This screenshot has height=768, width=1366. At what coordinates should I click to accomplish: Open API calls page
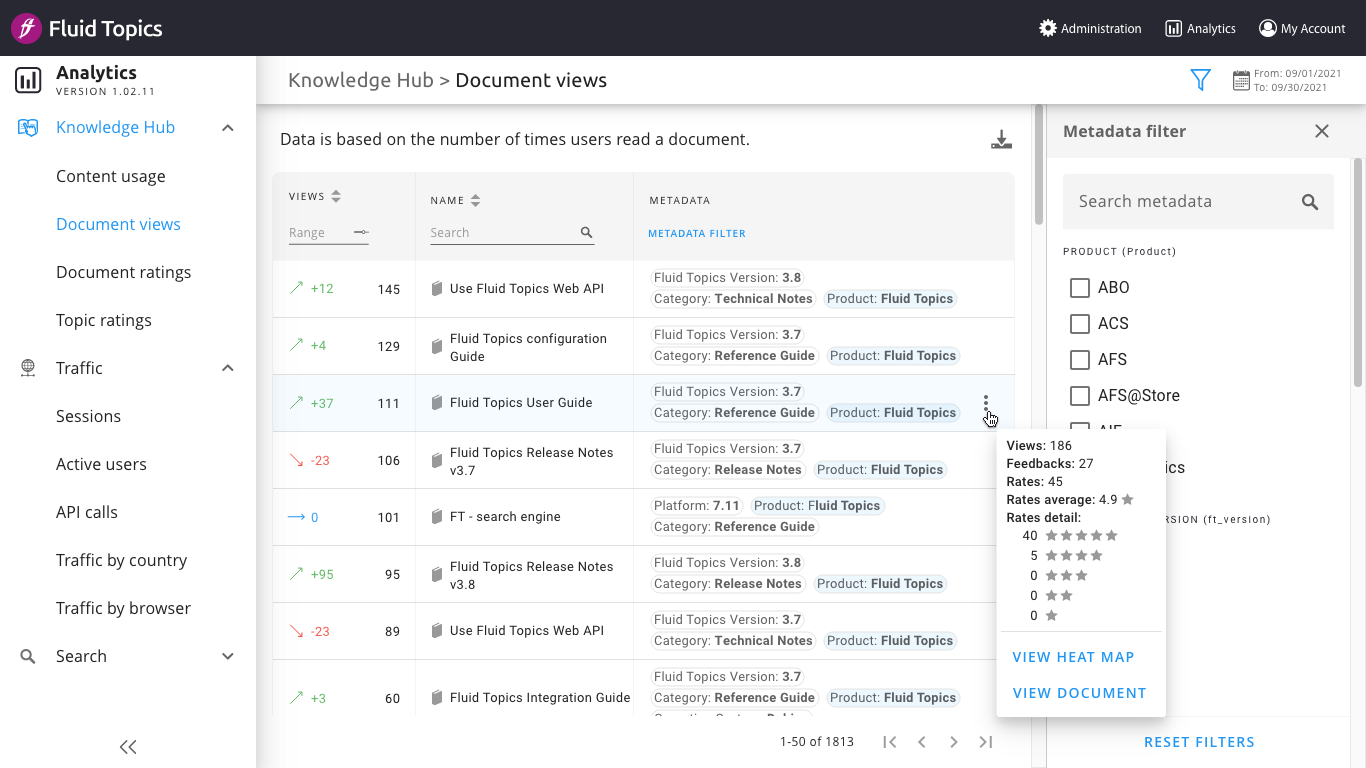click(87, 512)
